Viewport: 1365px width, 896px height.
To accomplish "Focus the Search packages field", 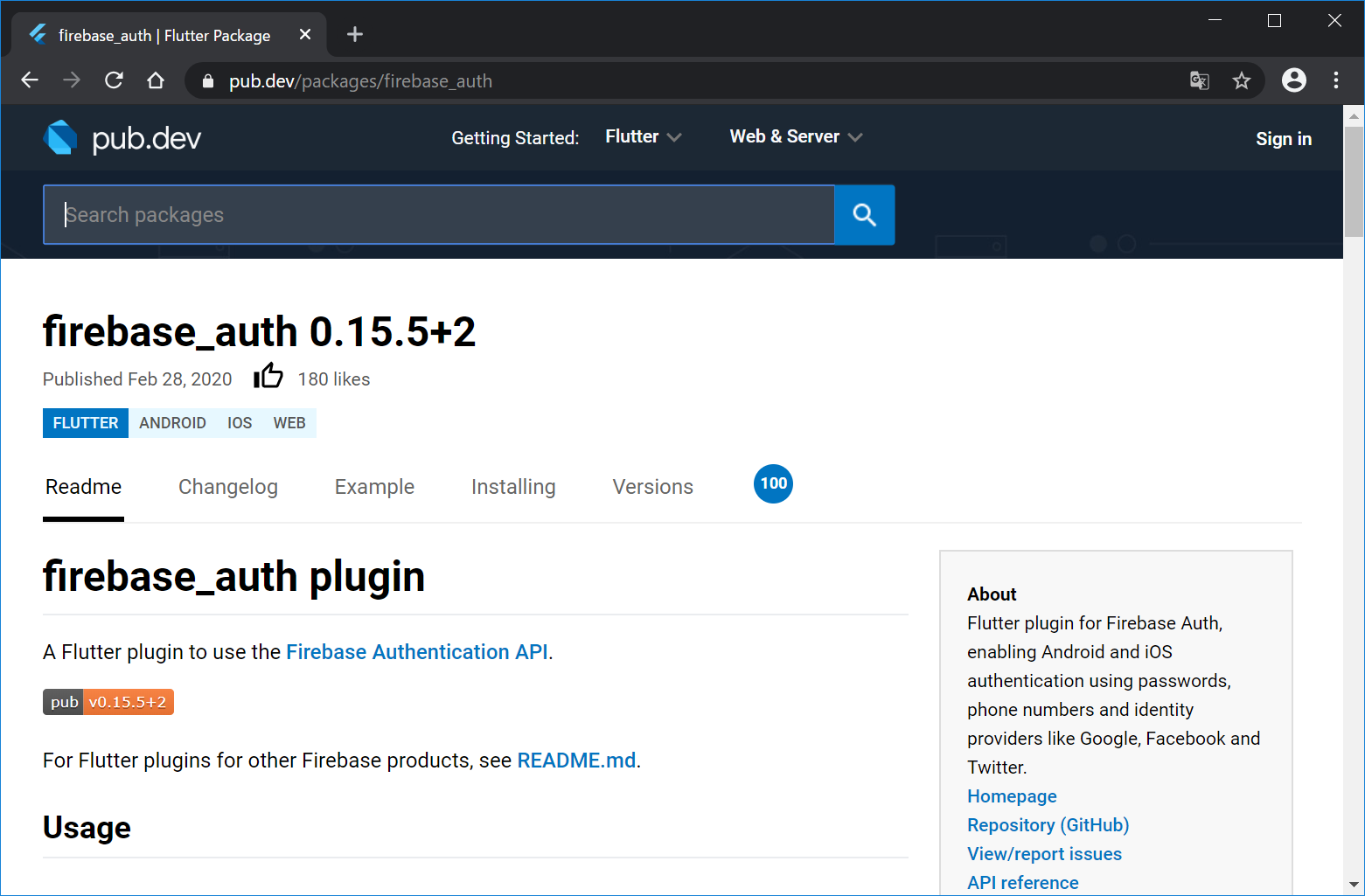I will tap(439, 215).
